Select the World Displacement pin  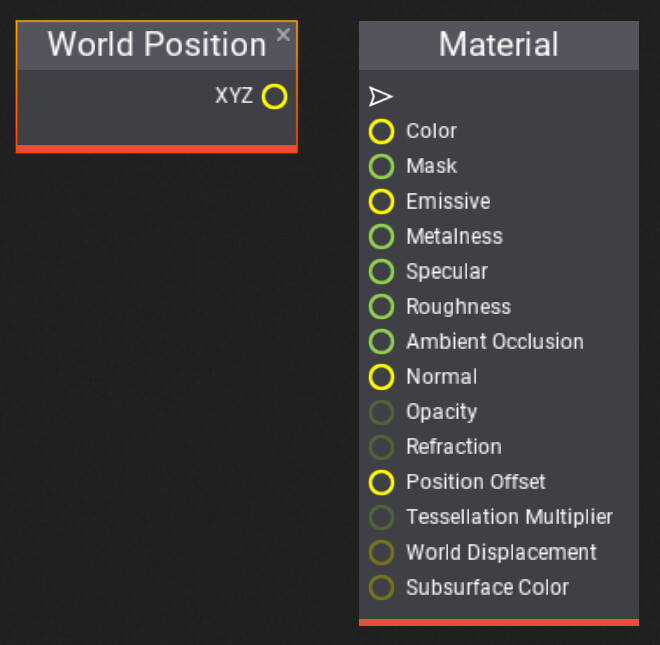381,552
